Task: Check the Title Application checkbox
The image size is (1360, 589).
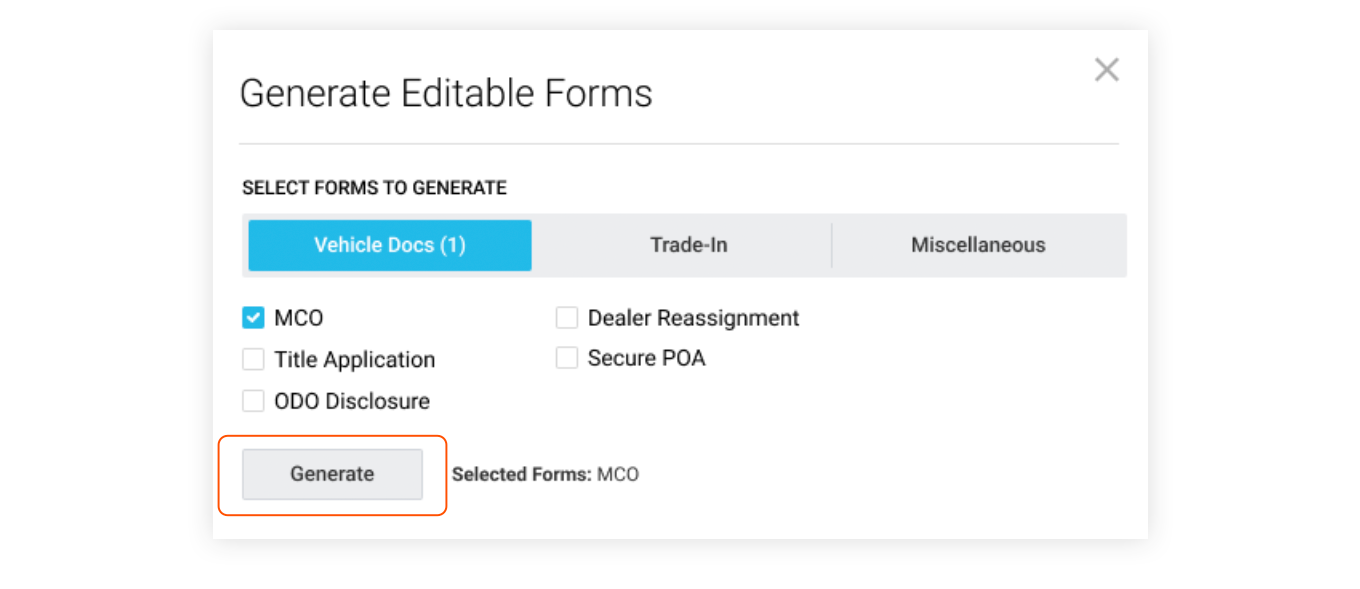Action: coord(253,359)
